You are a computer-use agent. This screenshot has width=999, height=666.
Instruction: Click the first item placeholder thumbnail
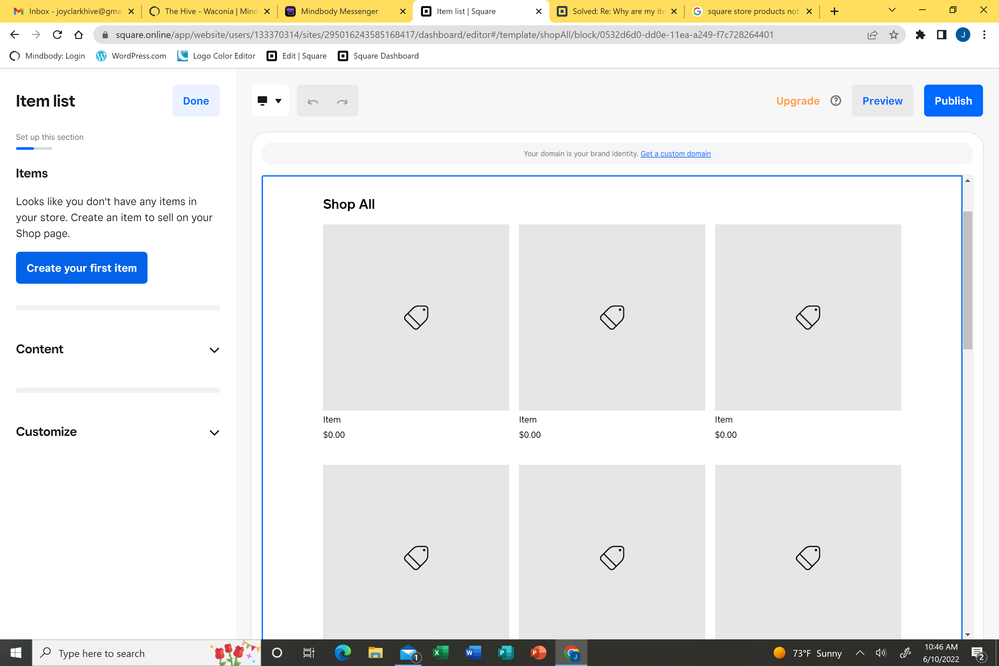pos(416,317)
